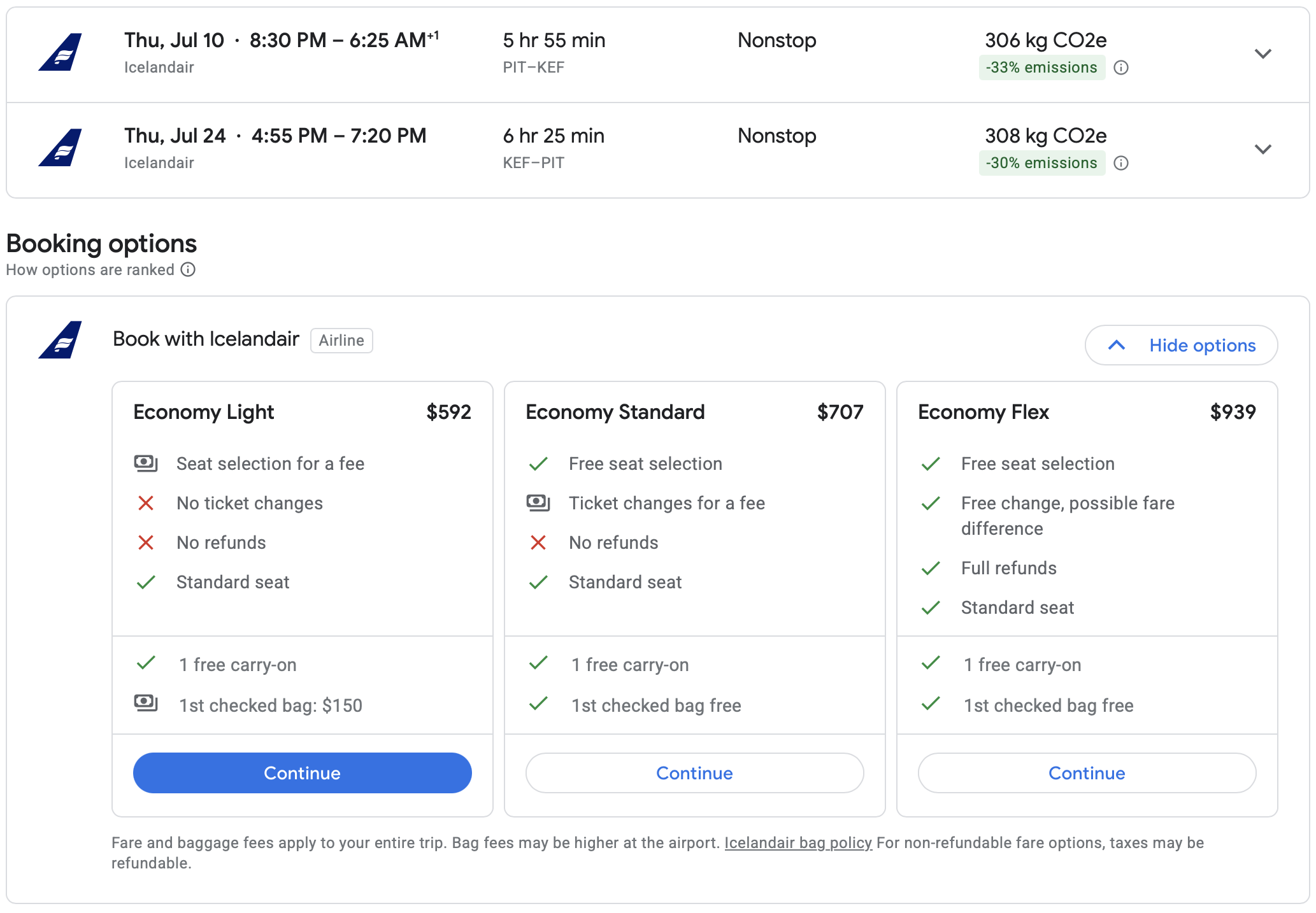This screenshot has height=913, width=1316.
Task: Click fee icon beside Seat selection for a fee
Action: click(x=146, y=463)
